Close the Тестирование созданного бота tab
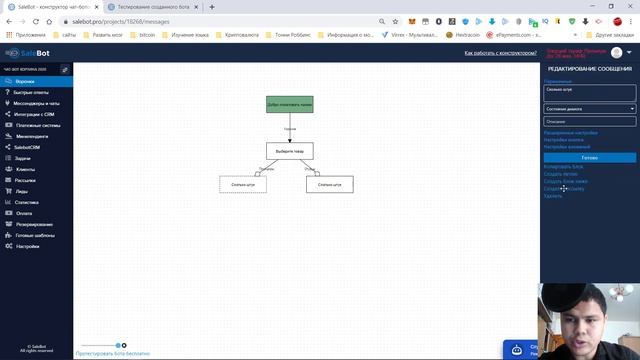The height and width of the screenshot is (360, 640). click(x=196, y=7)
